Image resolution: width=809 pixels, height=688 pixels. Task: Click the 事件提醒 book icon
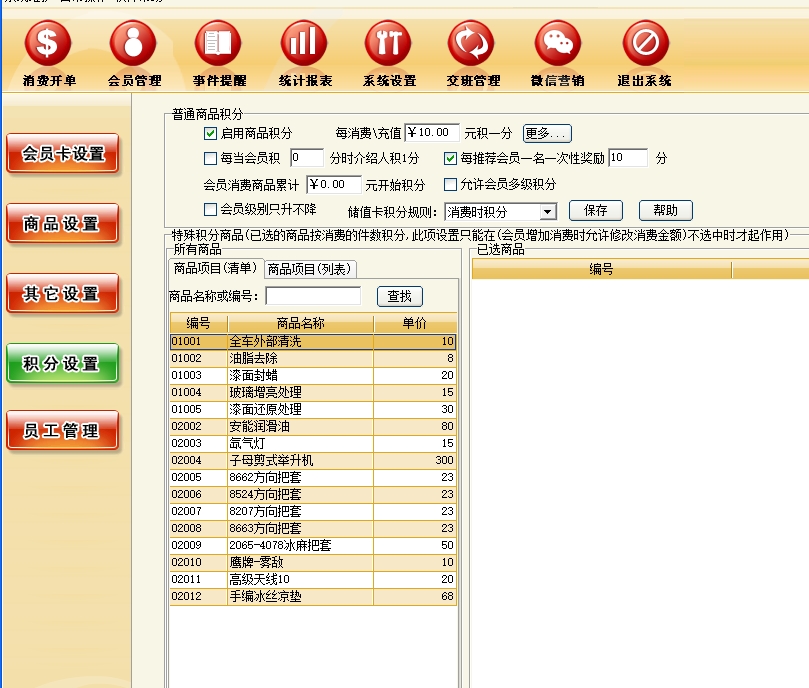pyautogui.click(x=219, y=43)
